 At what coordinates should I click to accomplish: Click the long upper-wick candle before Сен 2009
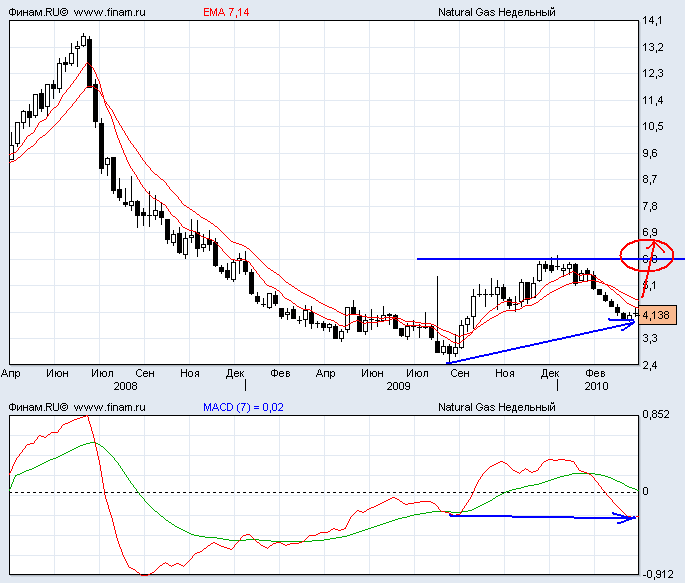click(437, 314)
